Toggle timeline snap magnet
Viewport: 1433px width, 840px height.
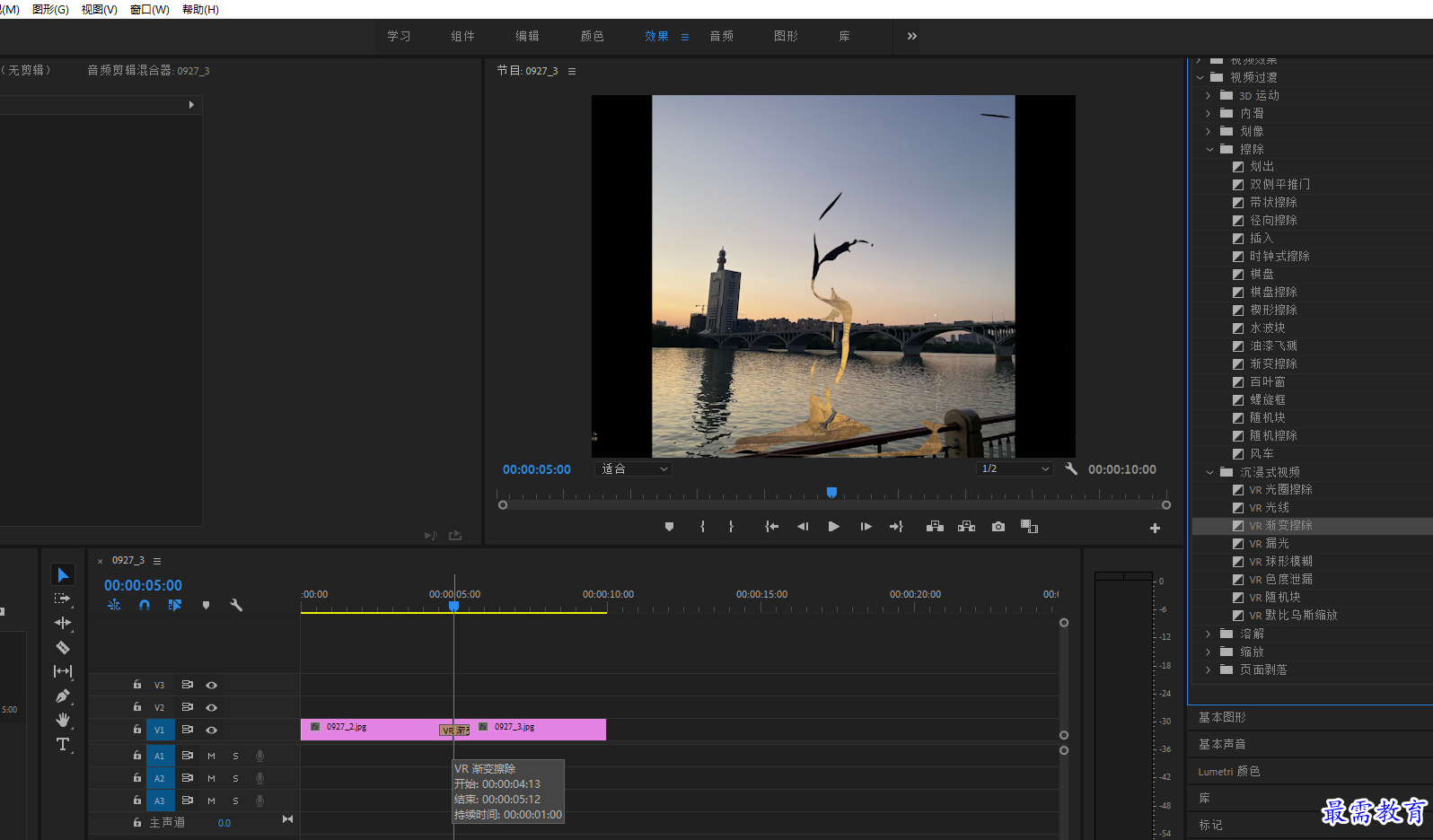pyautogui.click(x=145, y=605)
